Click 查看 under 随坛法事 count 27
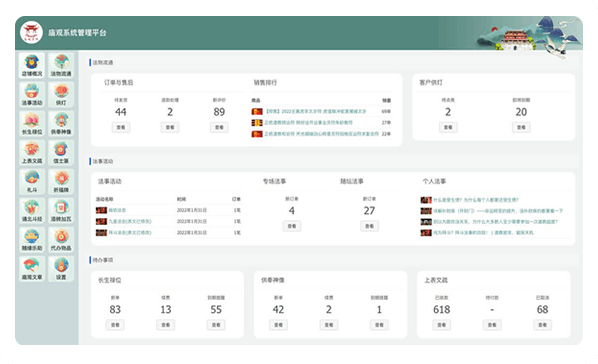 click(x=369, y=226)
